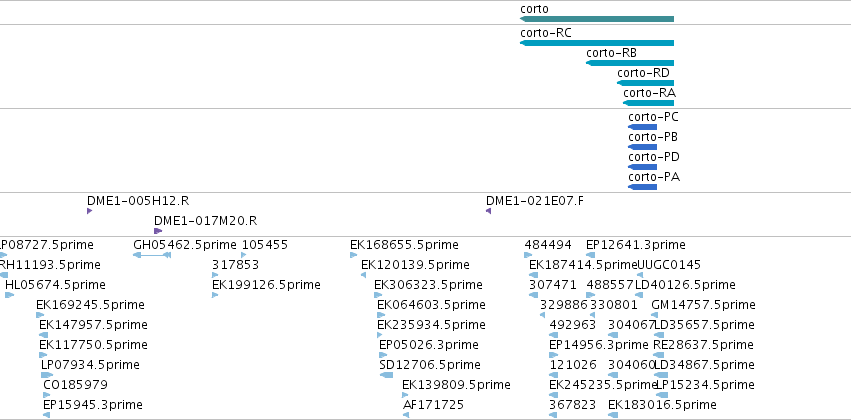
Task: Click the SD12706.5prime EST label
Action: [x=430, y=365]
